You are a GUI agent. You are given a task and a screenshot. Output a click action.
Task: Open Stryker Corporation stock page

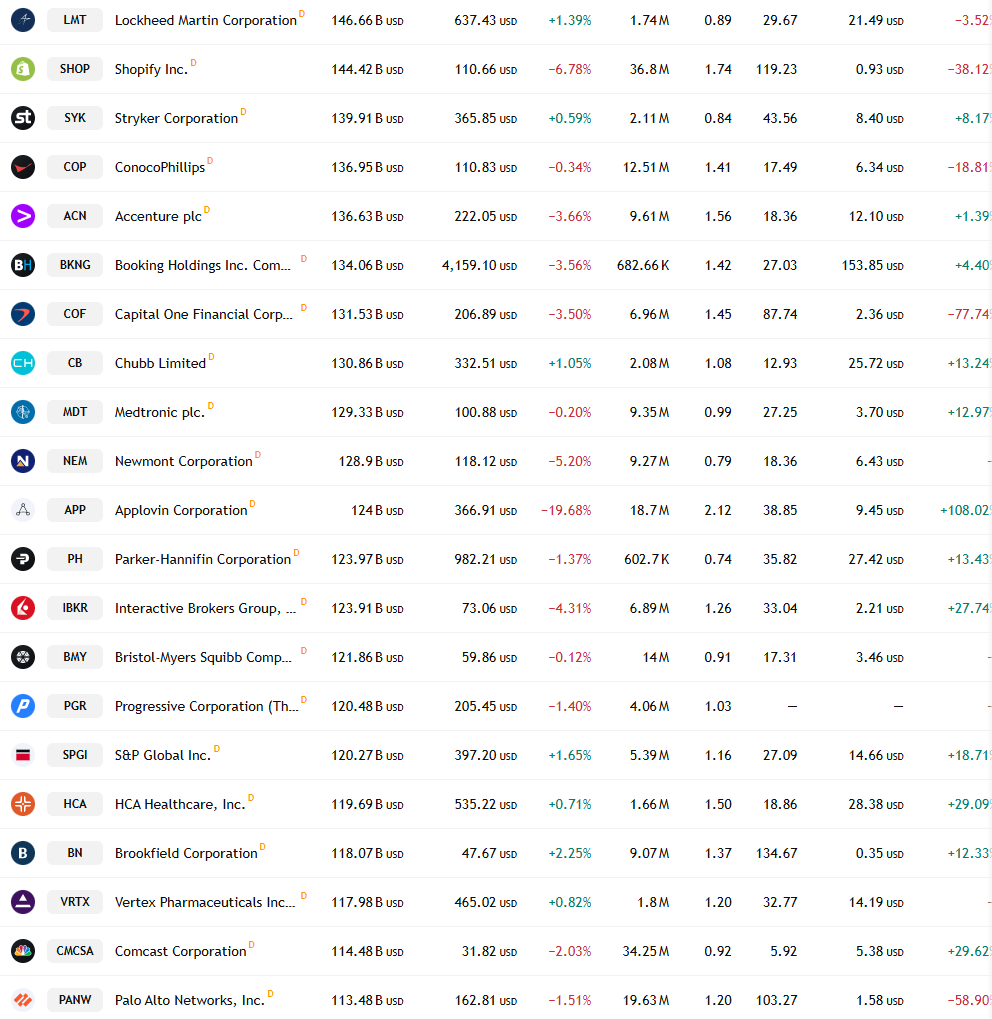176,118
